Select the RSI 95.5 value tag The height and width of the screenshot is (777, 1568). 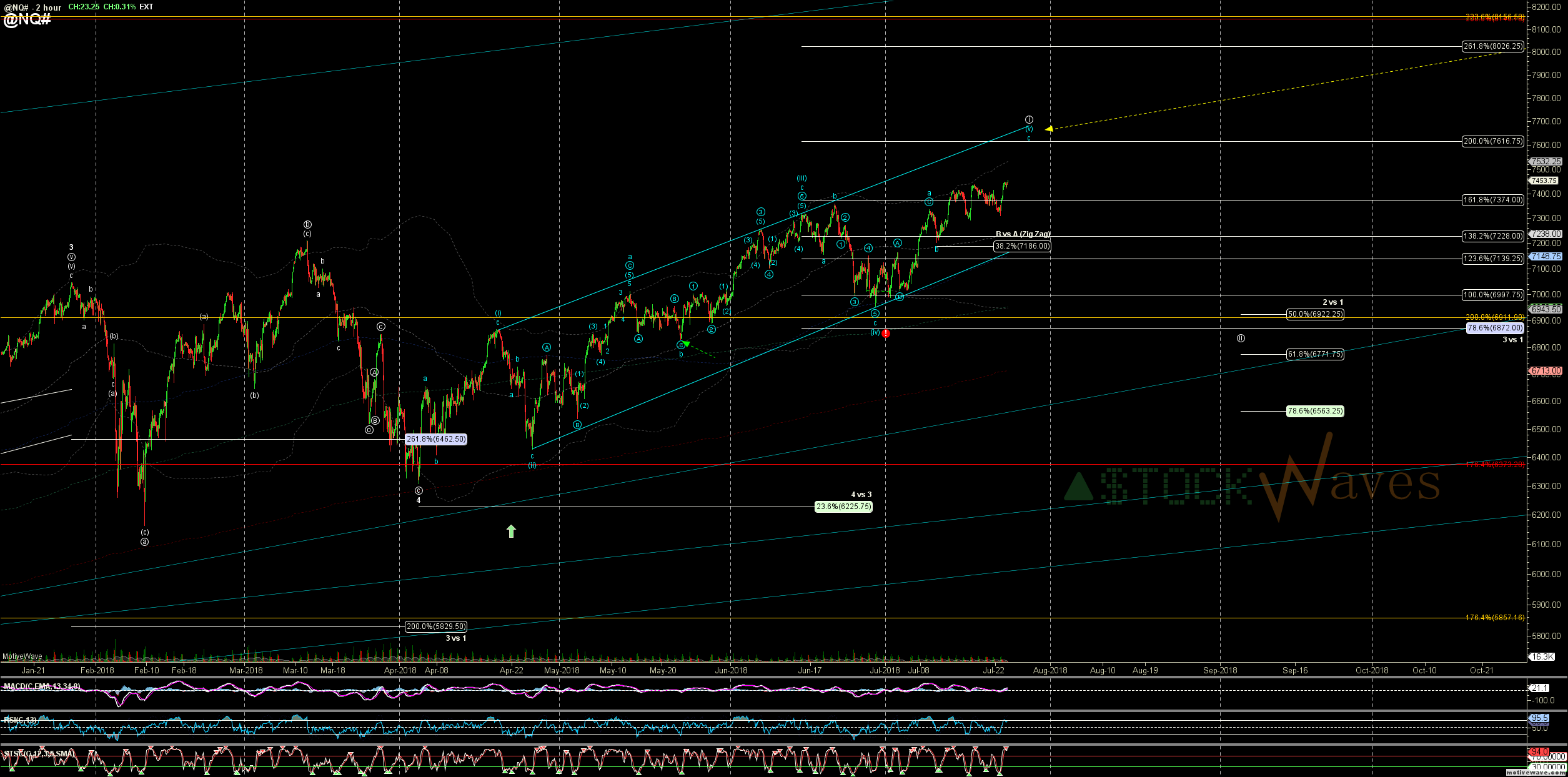click(1538, 718)
